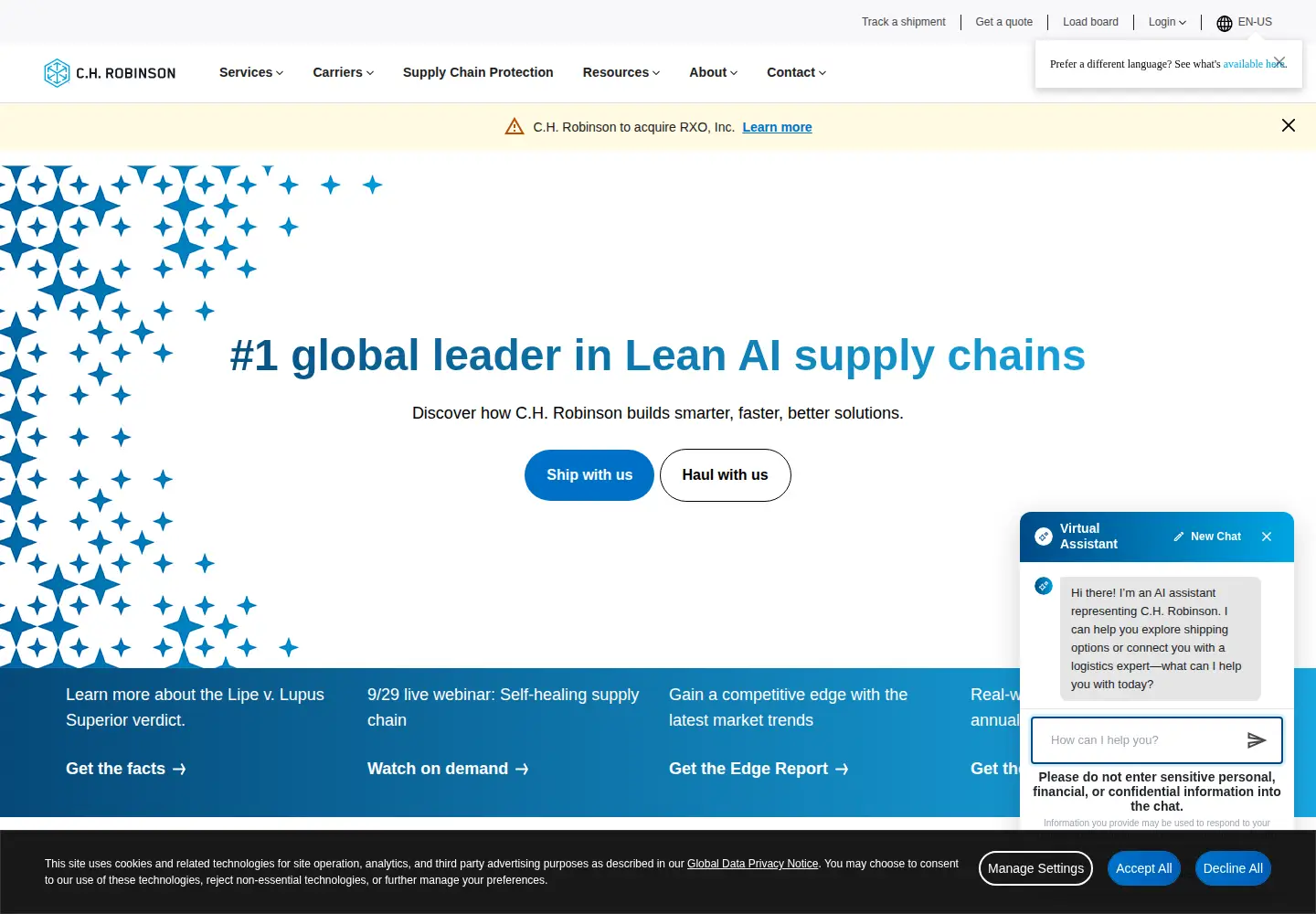The height and width of the screenshot is (914, 1316).
Task: Click the Haul with us button
Action: click(726, 475)
